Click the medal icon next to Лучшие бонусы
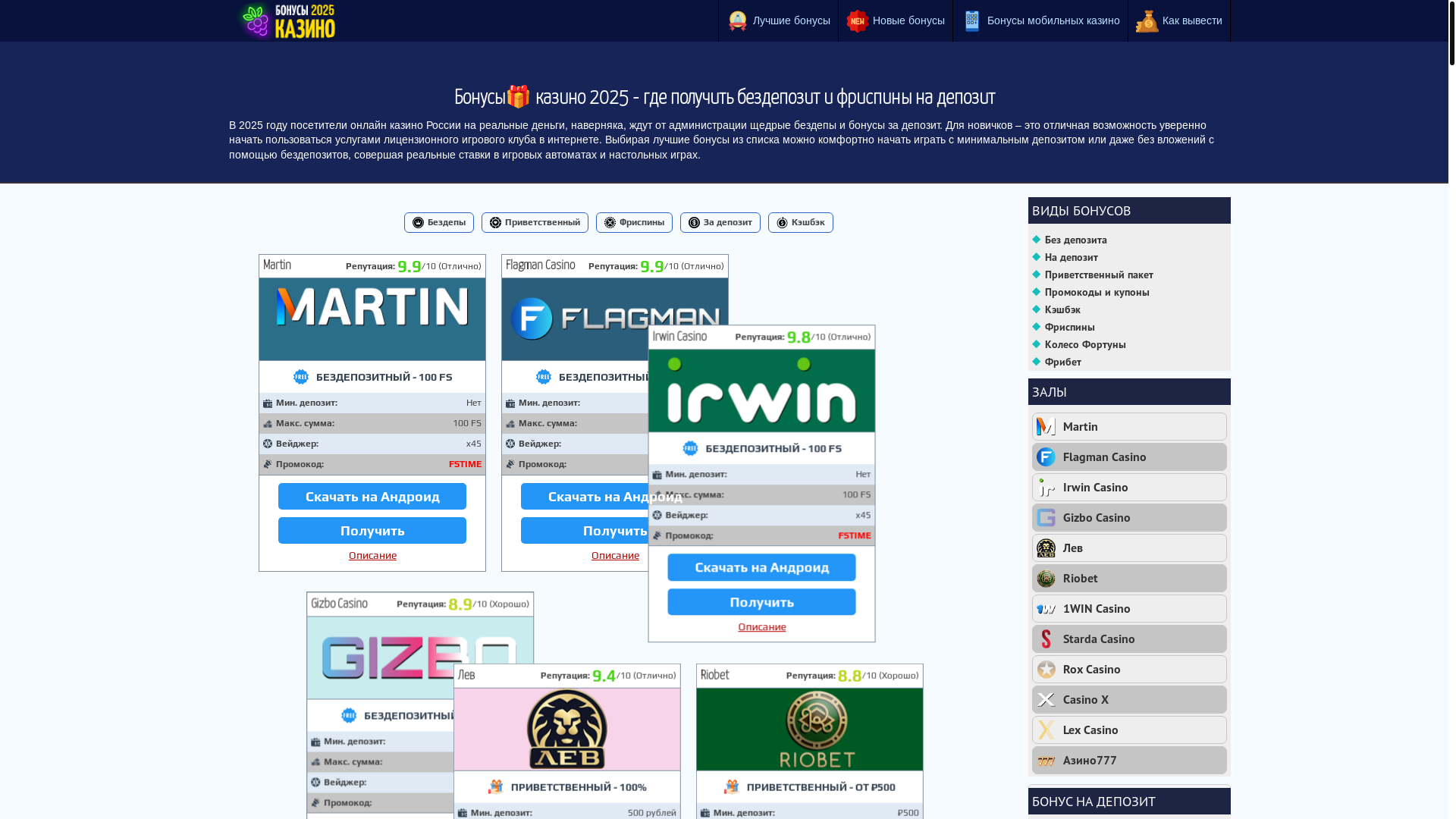Screen dimensions: 1456x819 click(x=738, y=21)
